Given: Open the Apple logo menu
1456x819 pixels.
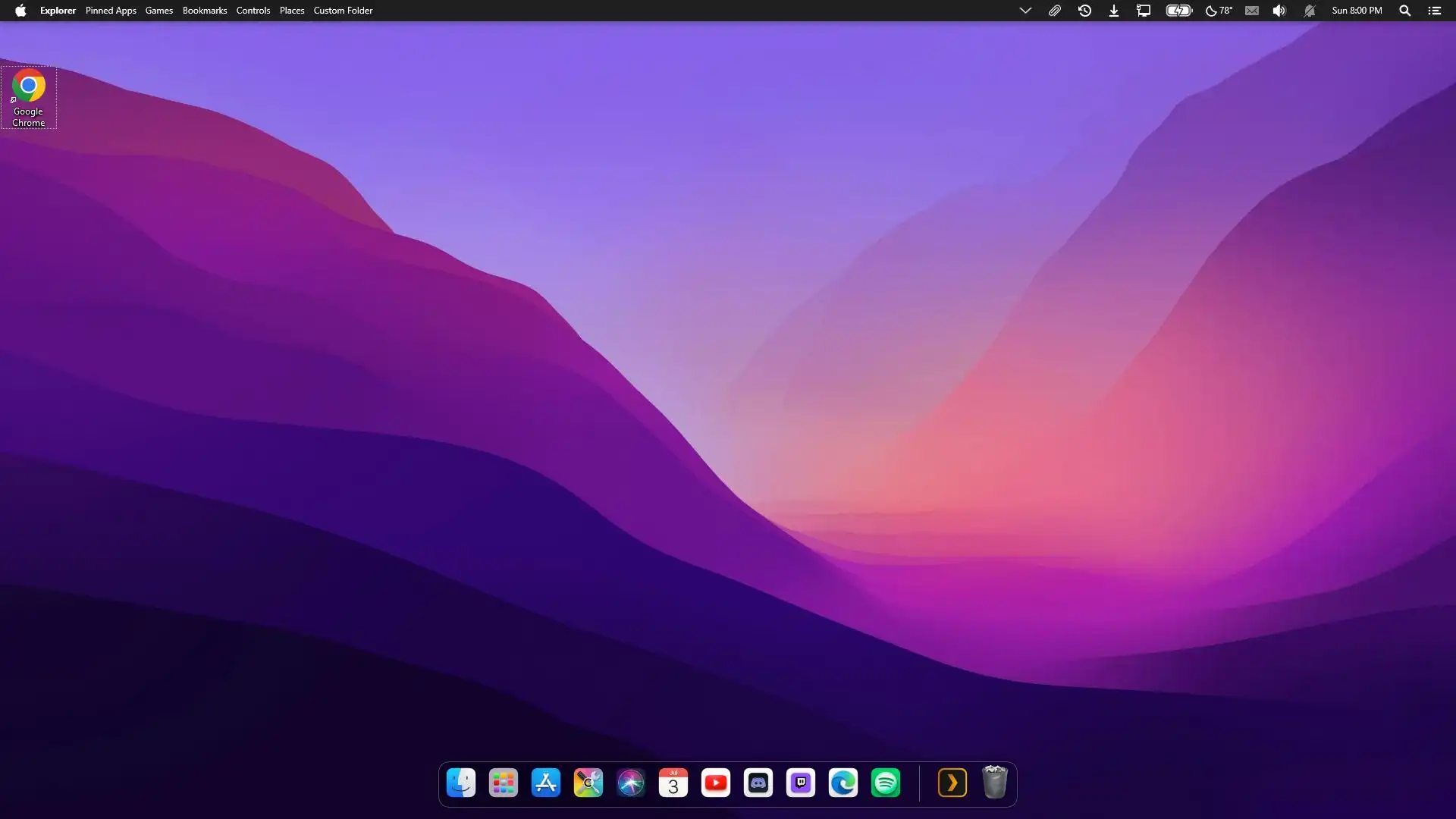Looking at the screenshot, I should point(20,11).
